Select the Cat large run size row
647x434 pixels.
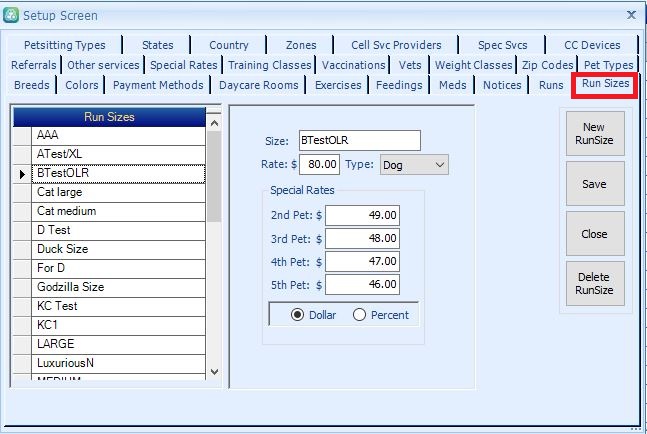(x=60, y=192)
